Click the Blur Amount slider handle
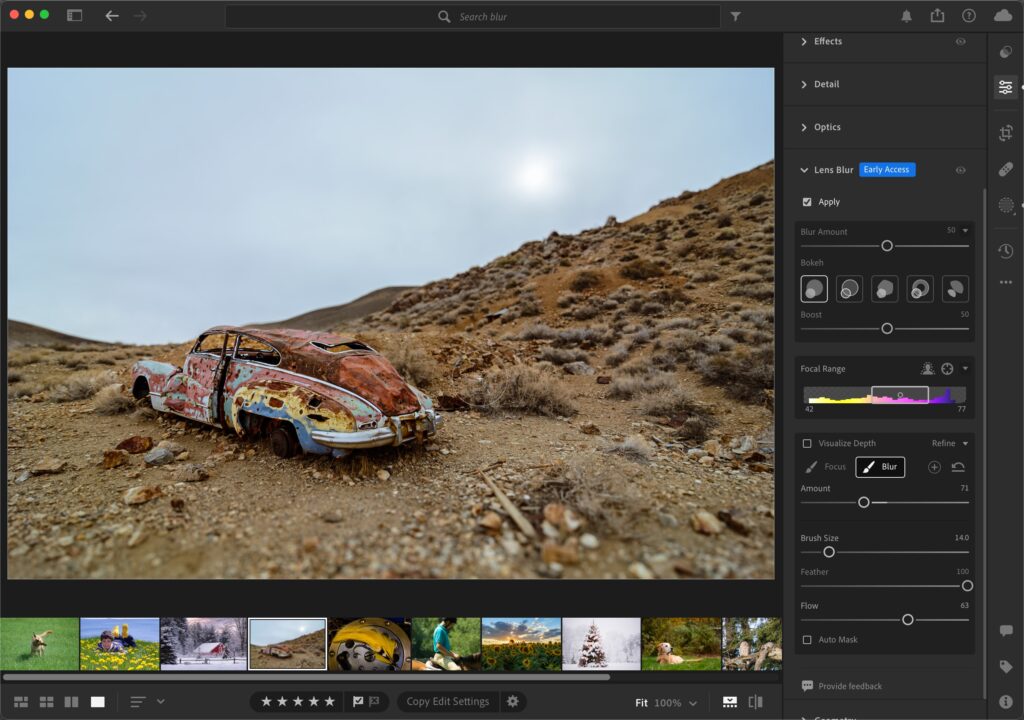 click(x=887, y=246)
